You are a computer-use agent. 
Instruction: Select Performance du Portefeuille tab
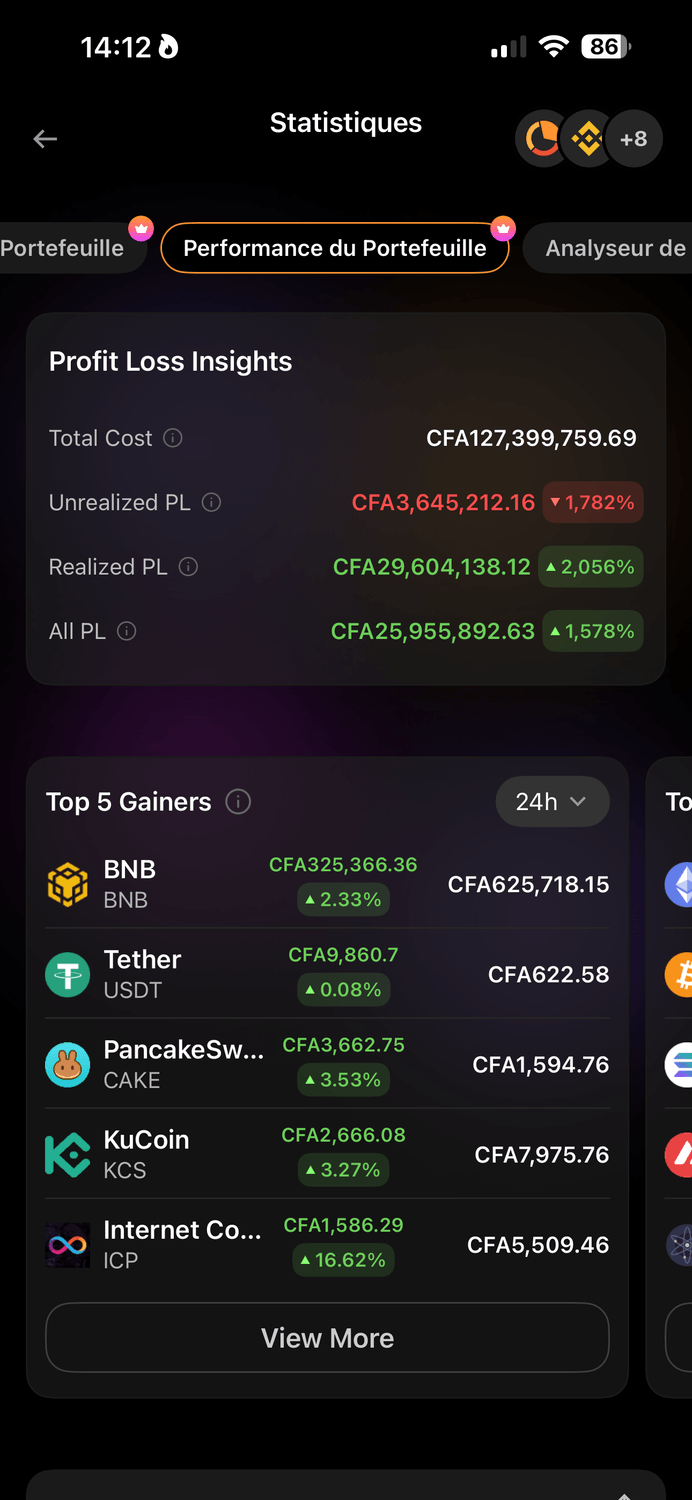[335, 248]
